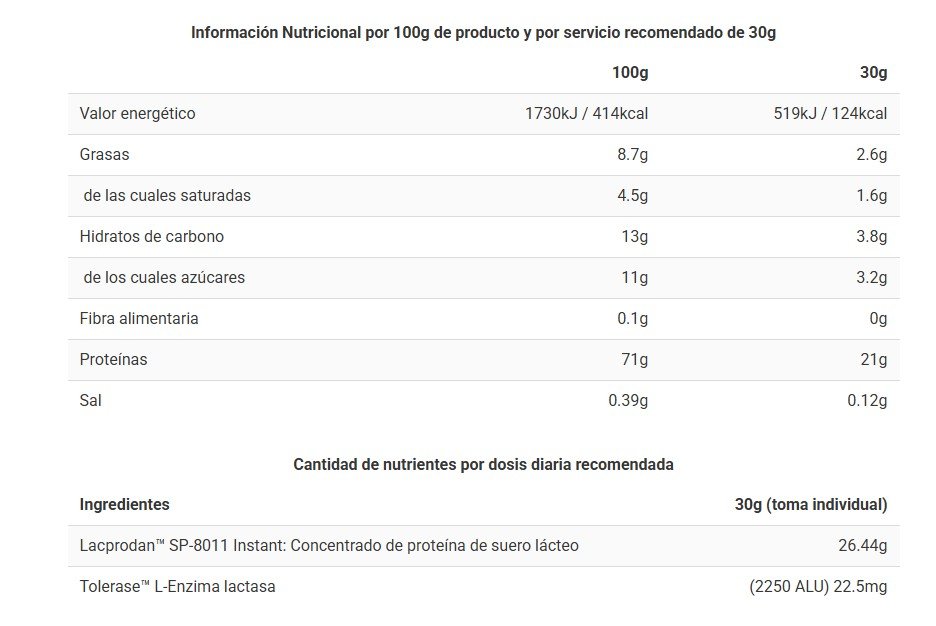
Task: Select the 'Fibra alimentaria' row label
Action: [139, 319]
